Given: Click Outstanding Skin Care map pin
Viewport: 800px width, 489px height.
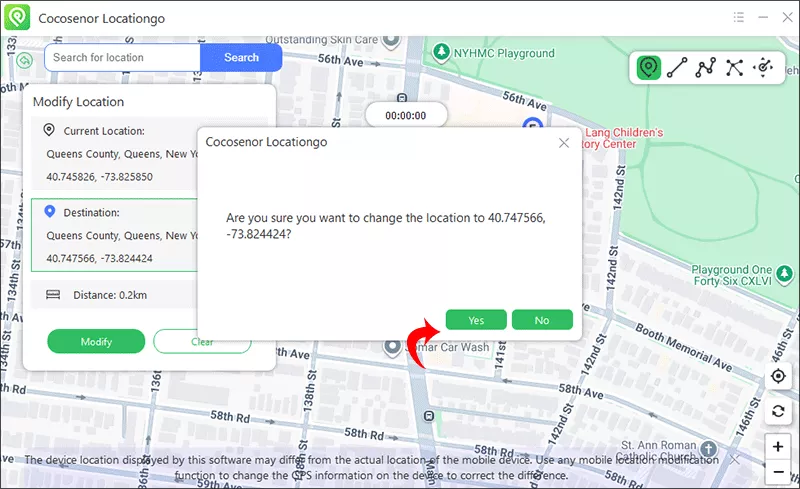Looking at the screenshot, I should tap(391, 41).
